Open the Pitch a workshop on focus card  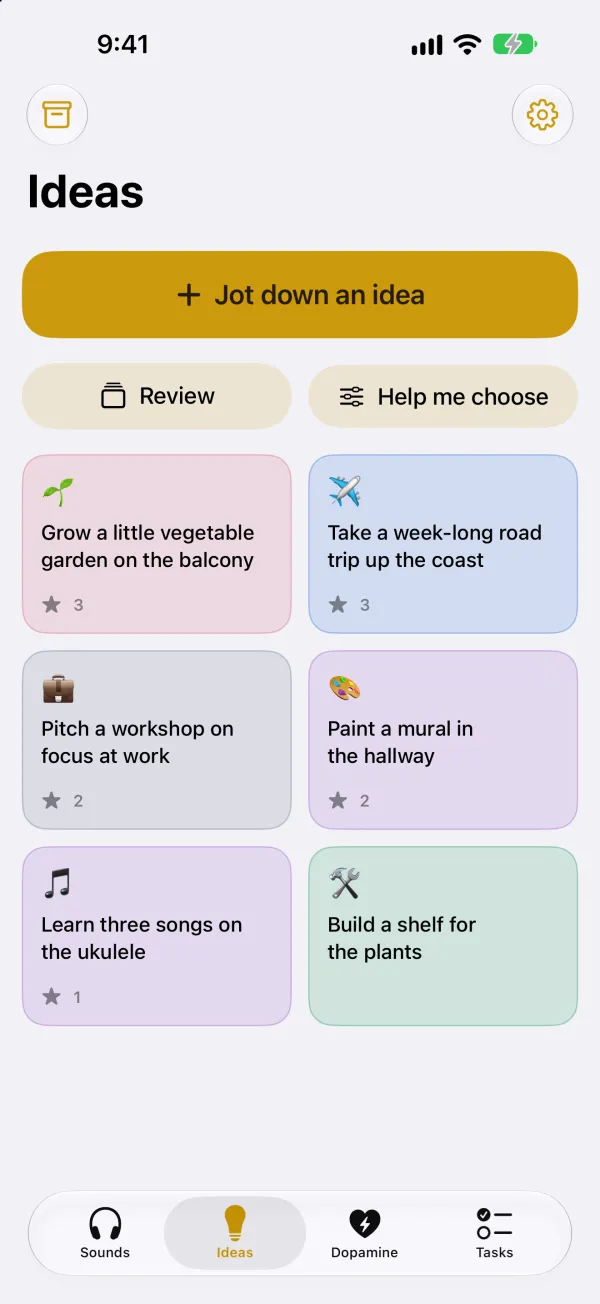click(157, 740)
